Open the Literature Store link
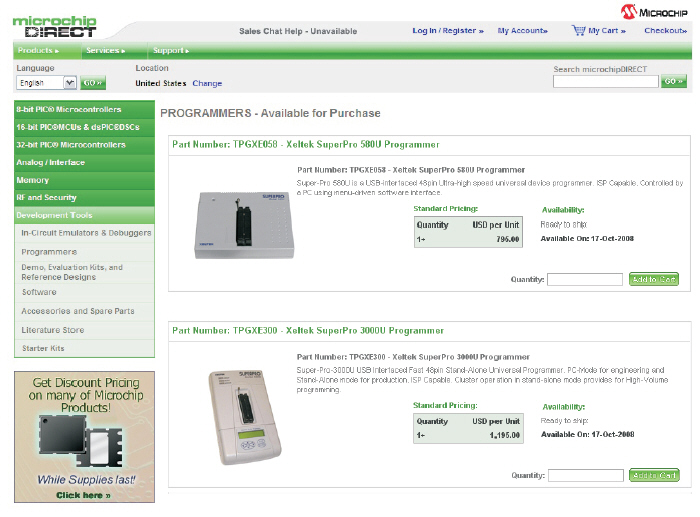 click(53, 330)
